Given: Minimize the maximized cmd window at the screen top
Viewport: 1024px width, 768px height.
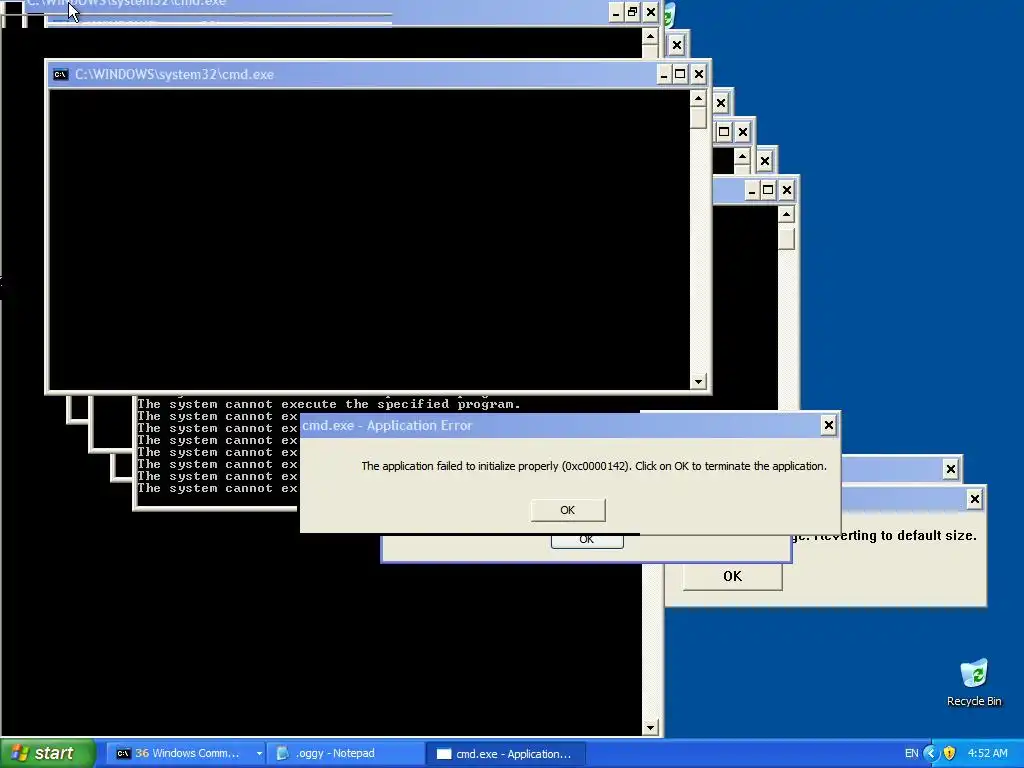Looking at the screenshot, I should click(x=616, y=12).
